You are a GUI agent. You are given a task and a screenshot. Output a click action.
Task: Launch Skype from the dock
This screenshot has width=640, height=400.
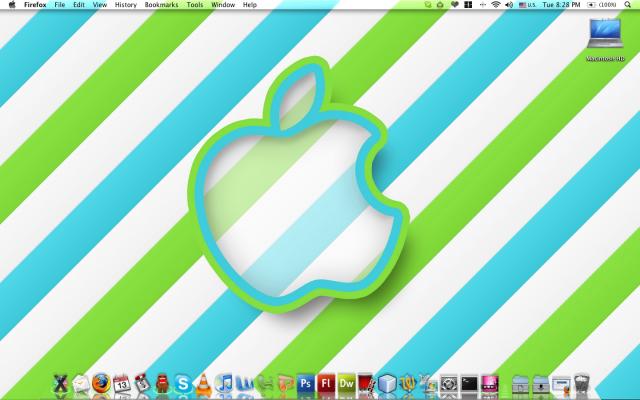point(183,384)
